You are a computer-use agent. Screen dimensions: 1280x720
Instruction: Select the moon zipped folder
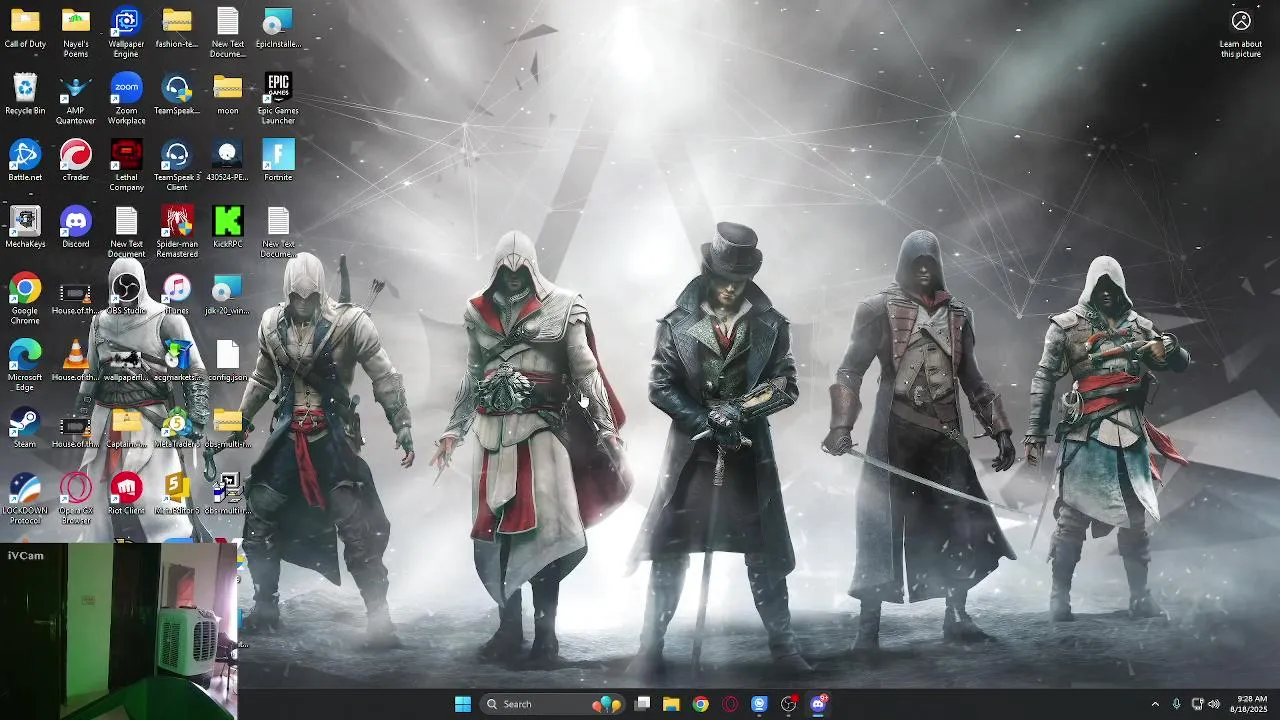[228, 94]
